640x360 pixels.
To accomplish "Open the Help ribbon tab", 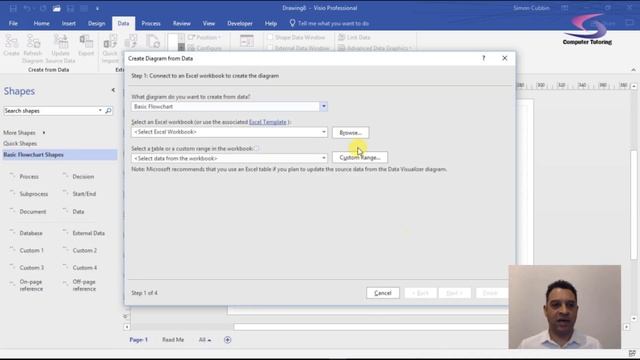I will tap(271, 23).
